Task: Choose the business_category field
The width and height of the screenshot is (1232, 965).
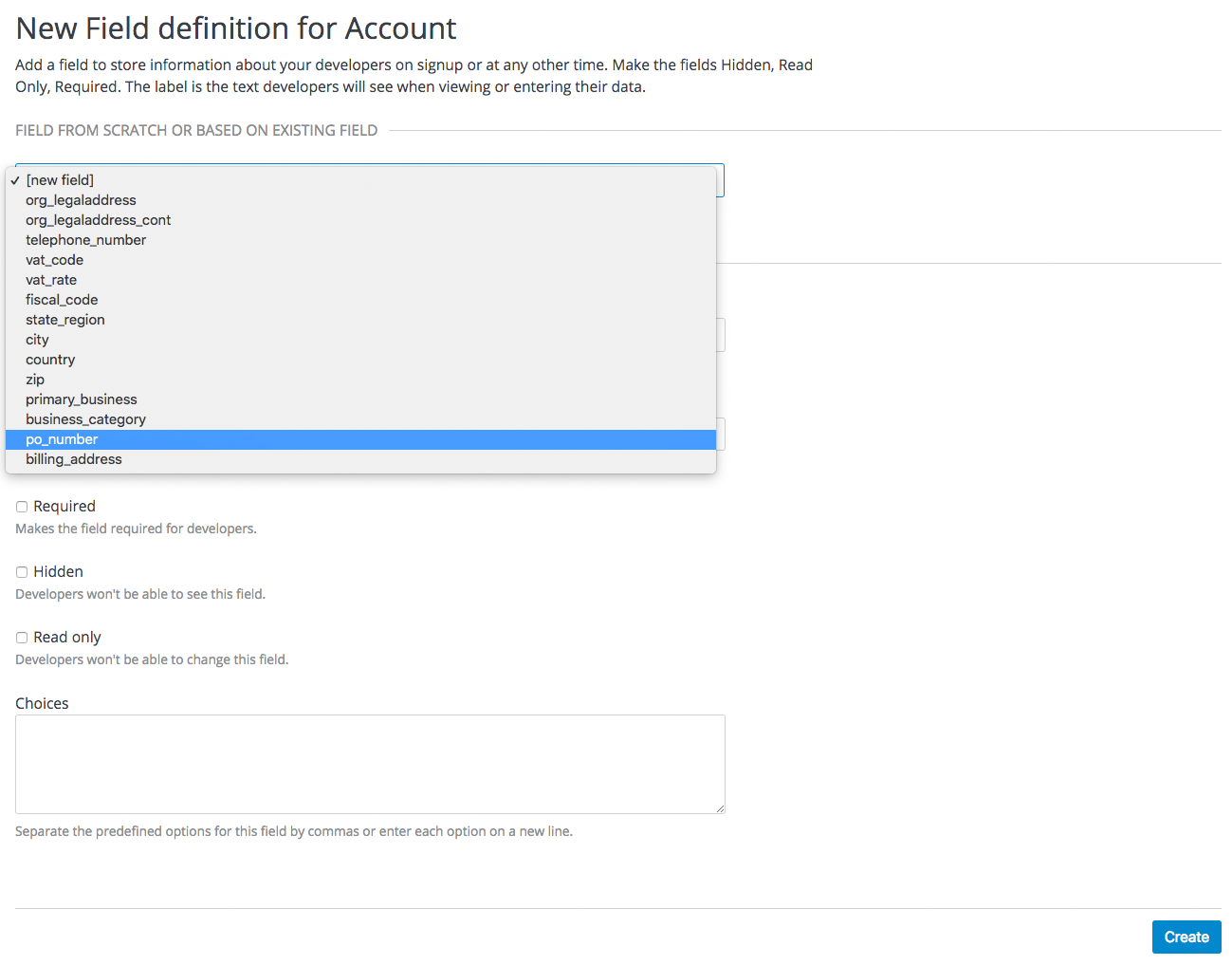Action: click(x=85, y=418)
